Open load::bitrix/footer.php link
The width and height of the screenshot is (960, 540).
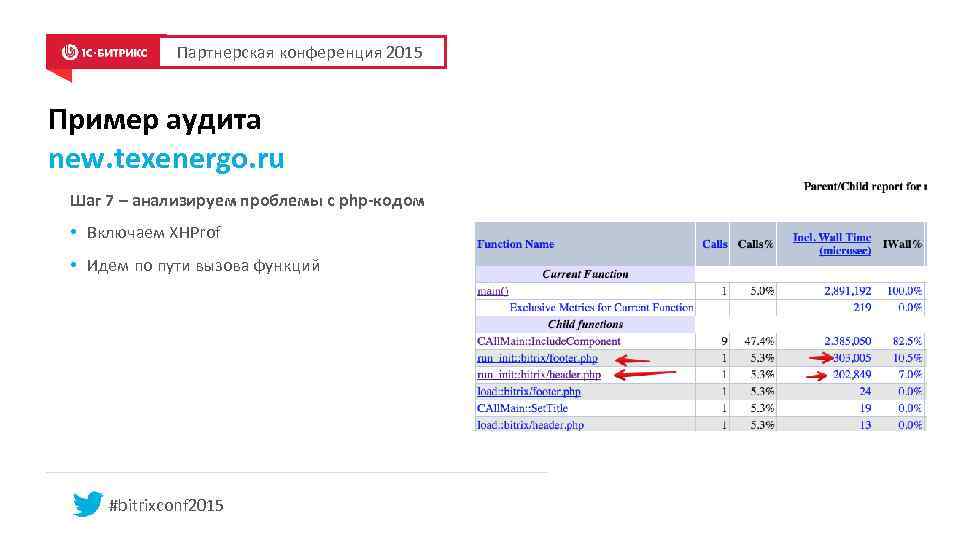(529, 391)
